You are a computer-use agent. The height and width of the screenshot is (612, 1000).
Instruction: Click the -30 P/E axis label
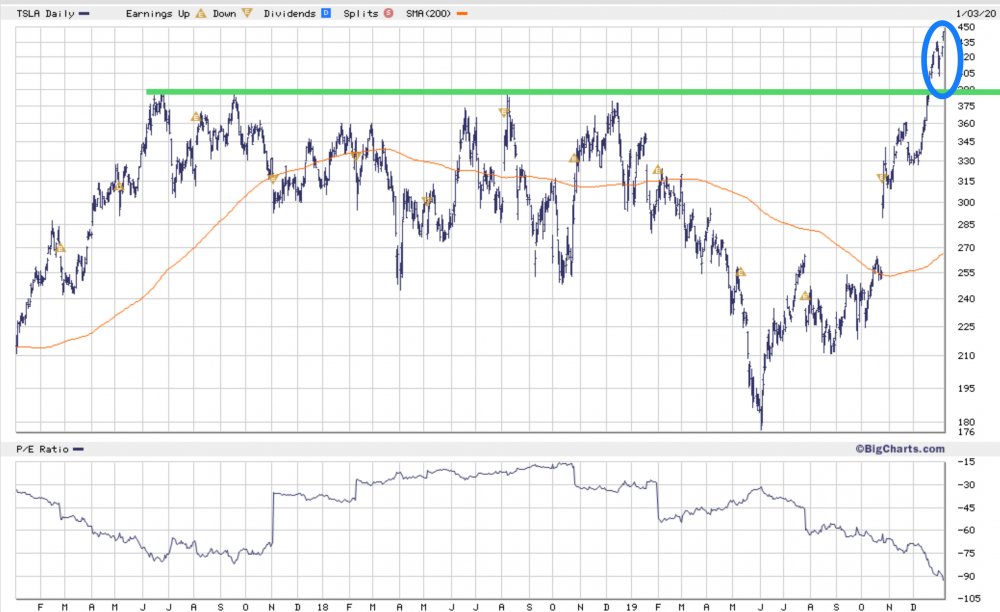pyautogui.click(x=966, y=484)
